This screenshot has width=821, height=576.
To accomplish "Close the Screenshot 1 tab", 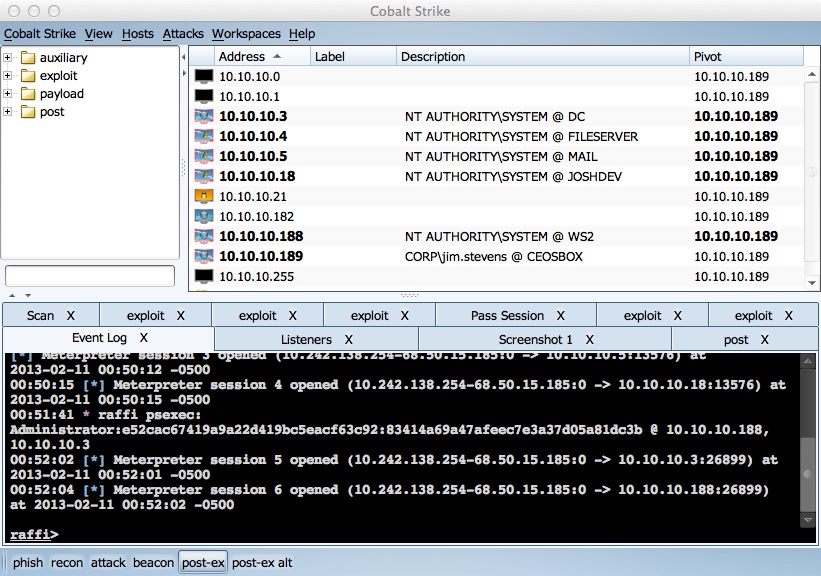I will pyautogui.click(x=590, y=340).
